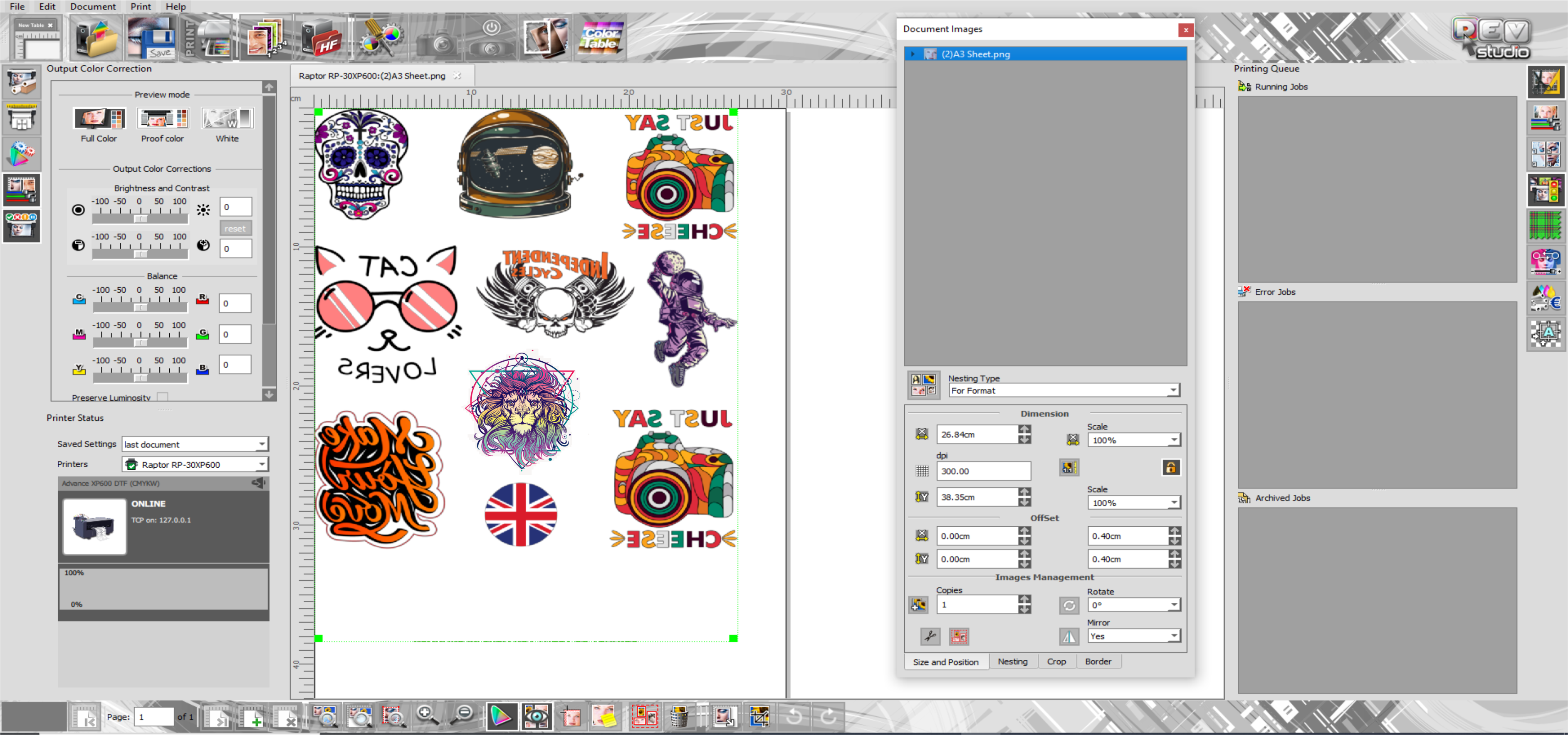The width and height of the screenshot is (1568, 735).
Task: Click the go to first page icon
Action: click(x=84, y=717)
